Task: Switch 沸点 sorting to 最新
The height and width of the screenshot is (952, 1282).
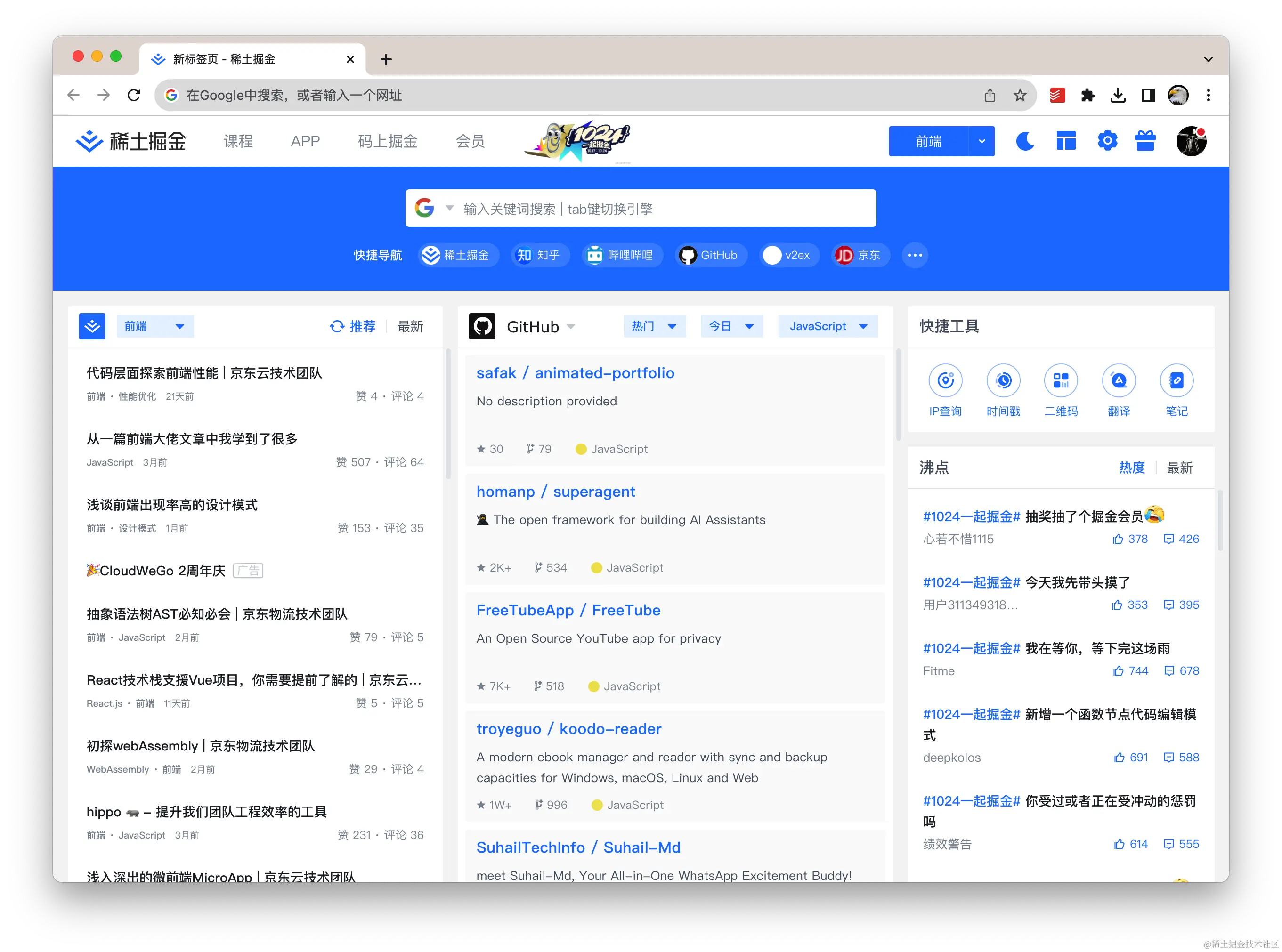Action: click(1179, 468)
